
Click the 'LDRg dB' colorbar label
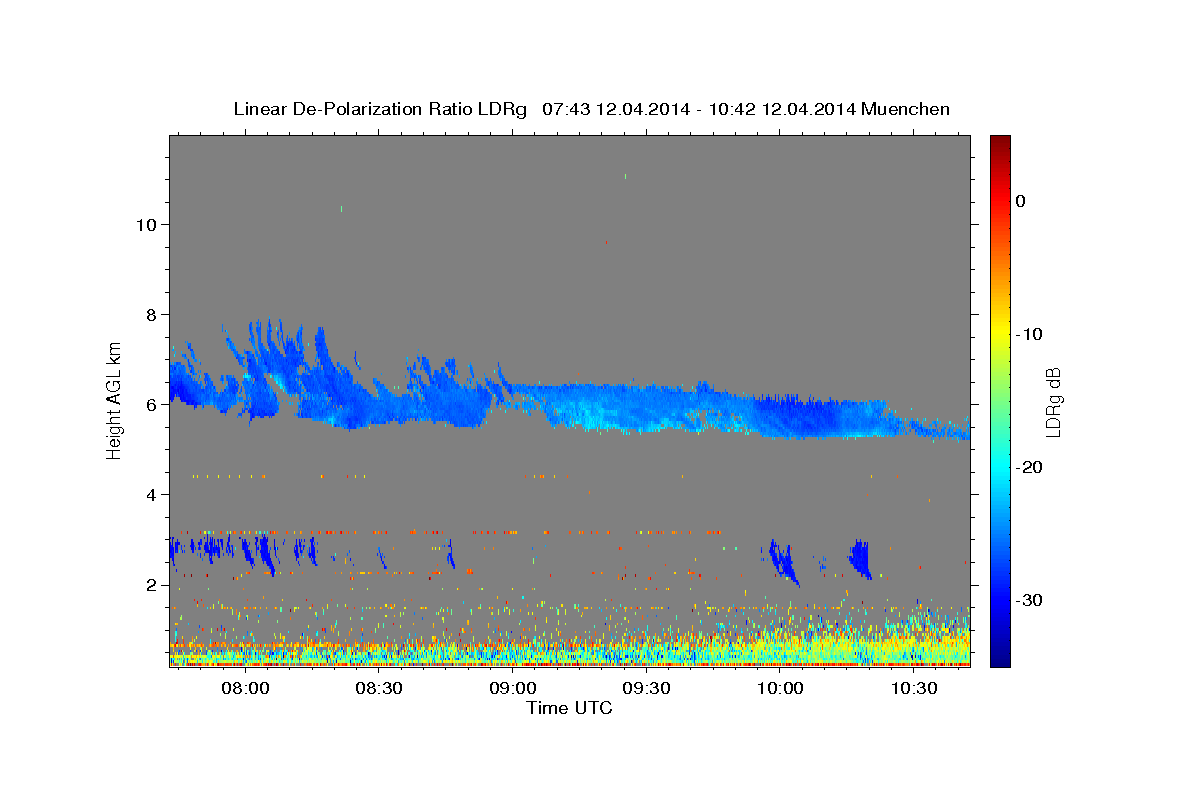[1052, 402]
